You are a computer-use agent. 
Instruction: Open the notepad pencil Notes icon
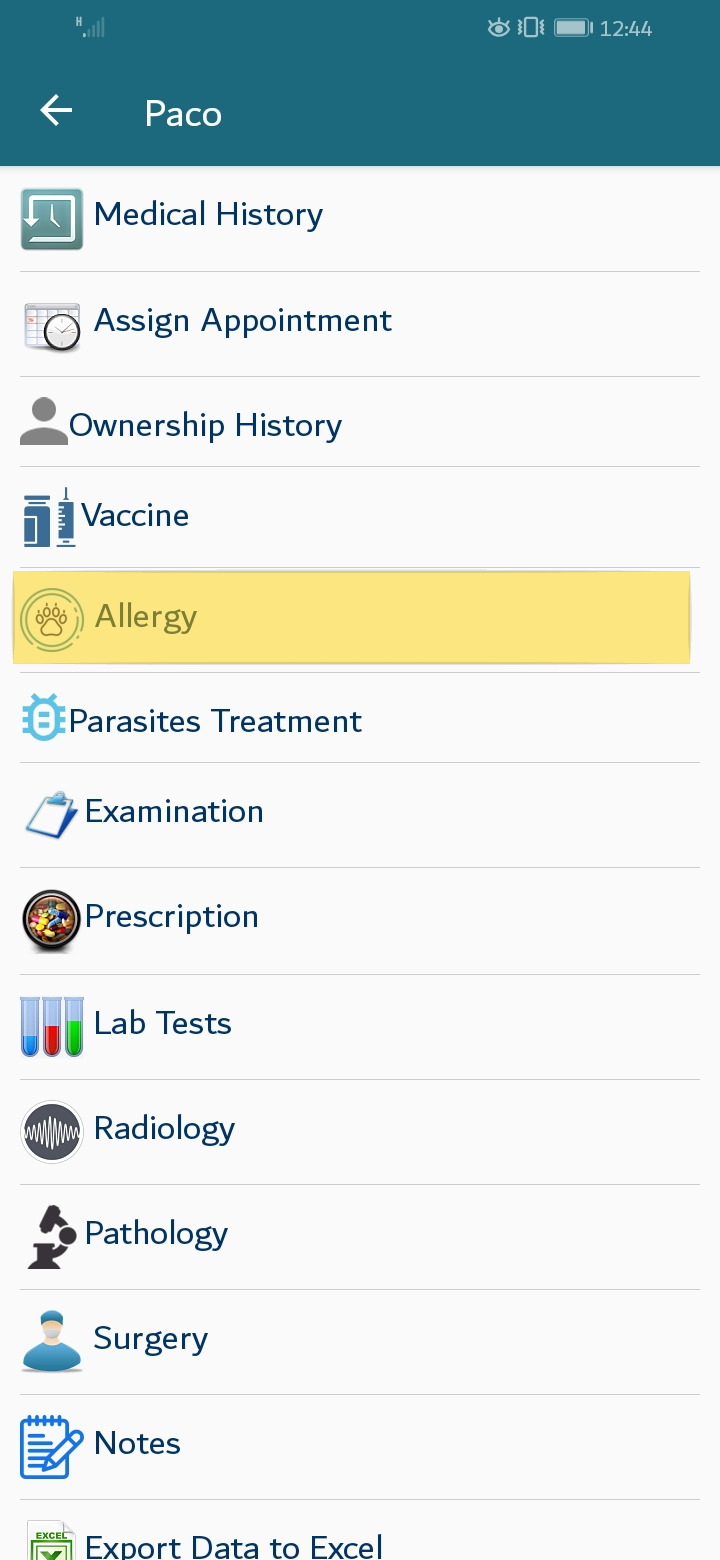(x=52, y=1447)
